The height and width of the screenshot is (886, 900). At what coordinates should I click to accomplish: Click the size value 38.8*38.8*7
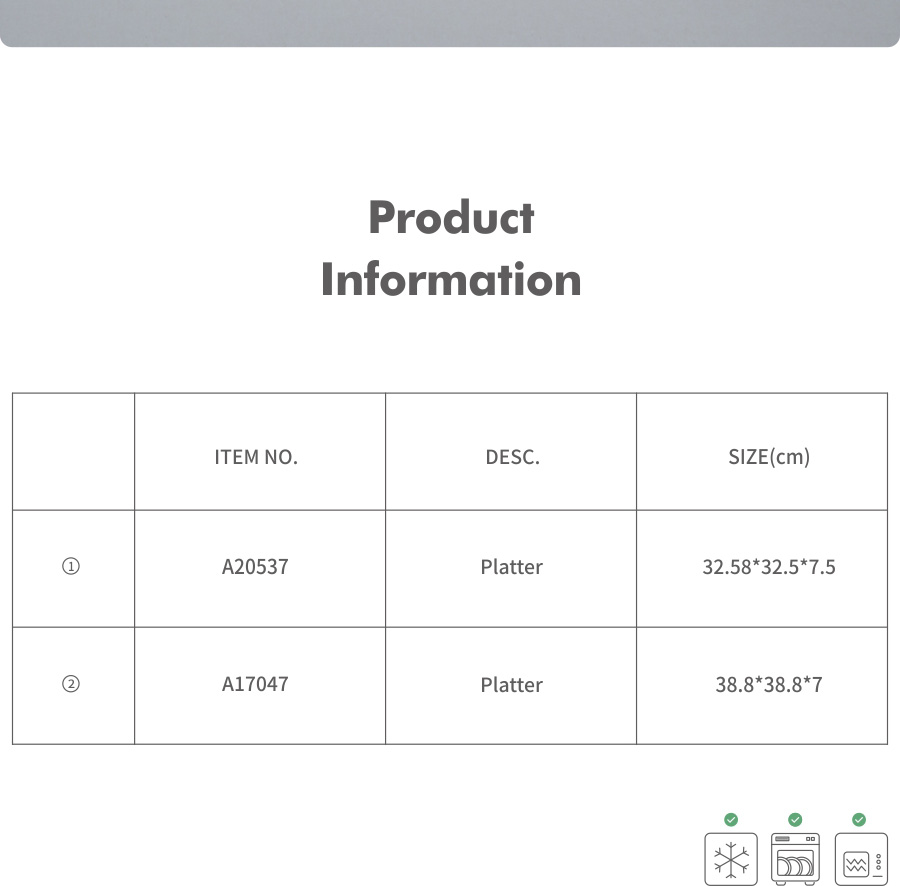coord(769,685)
